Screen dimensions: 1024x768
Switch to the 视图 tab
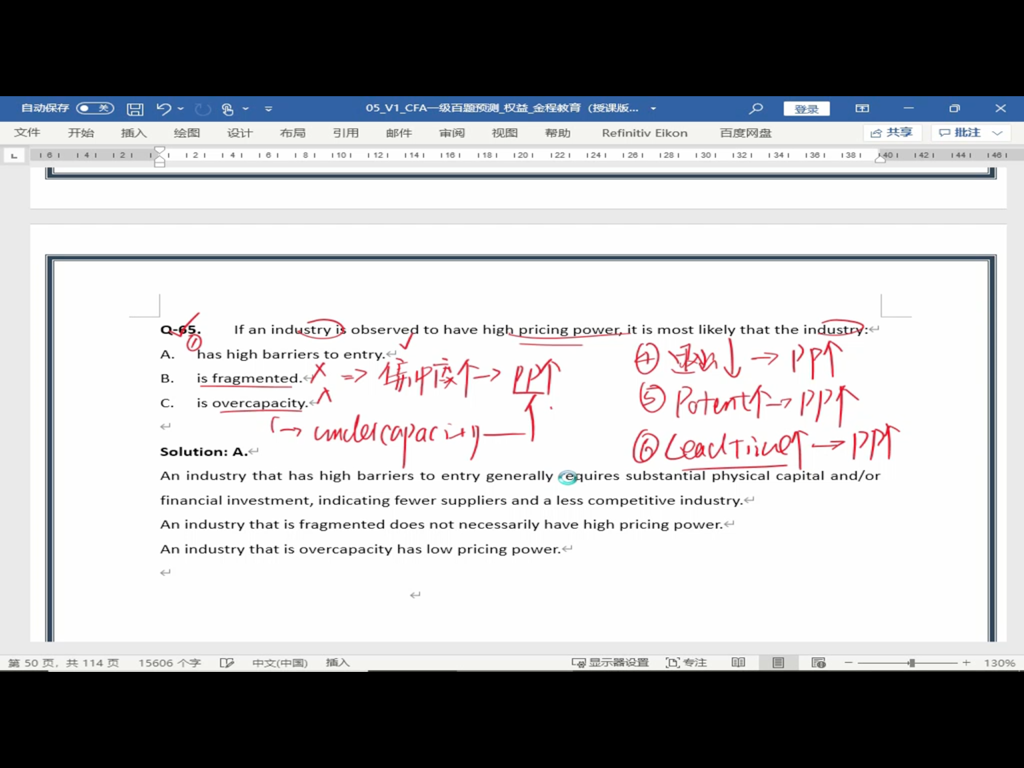point(505,133)
